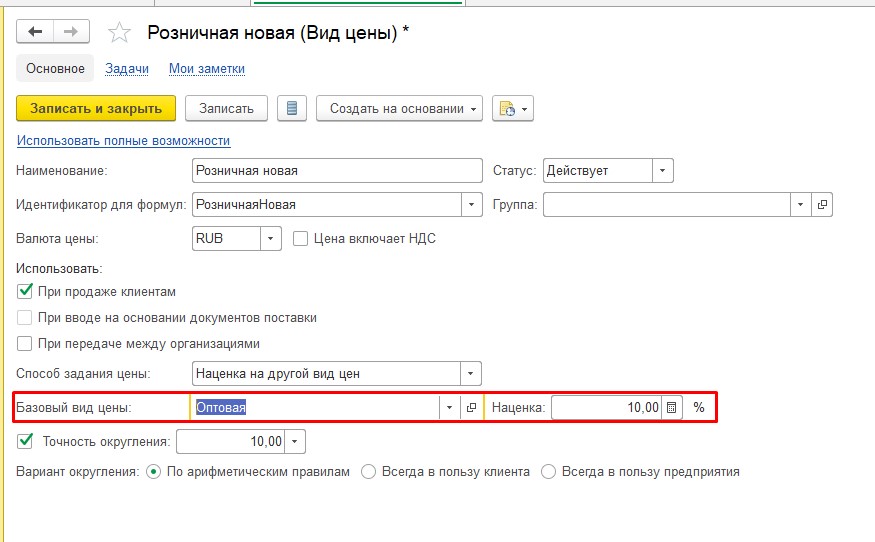Screen dimensions: 875x542
Task: Click the Базовый вид цены Оптовая field
Action: tap(315, 407)
